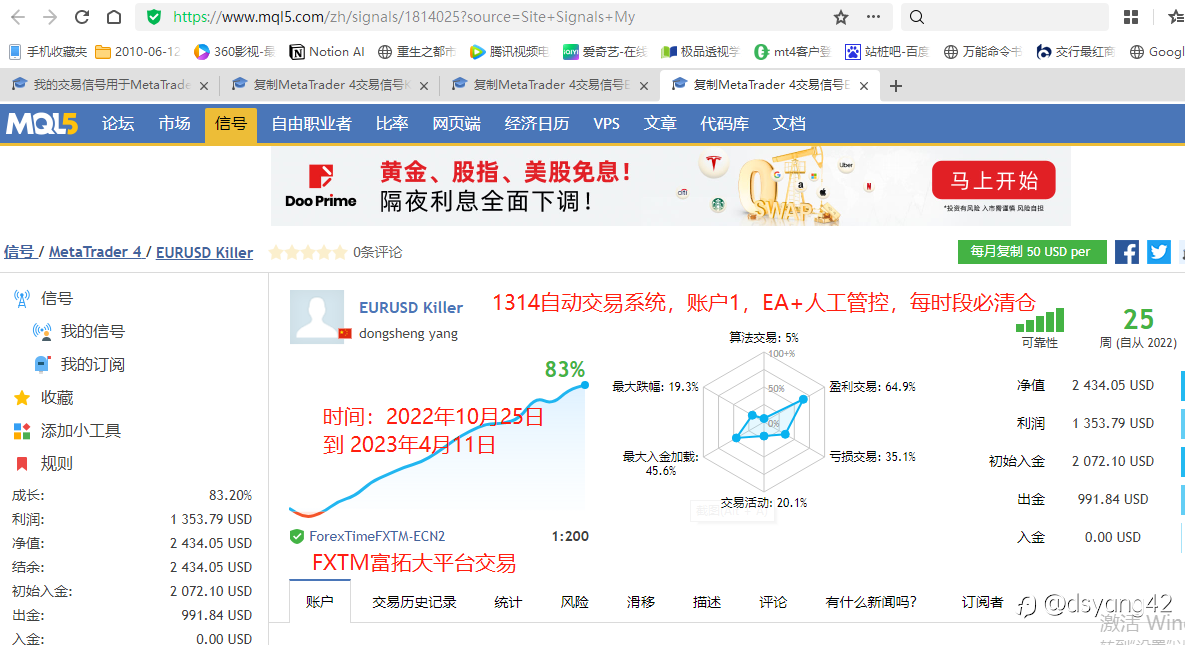
Task: Click the 马上开始 ad button
Action: 994,181
